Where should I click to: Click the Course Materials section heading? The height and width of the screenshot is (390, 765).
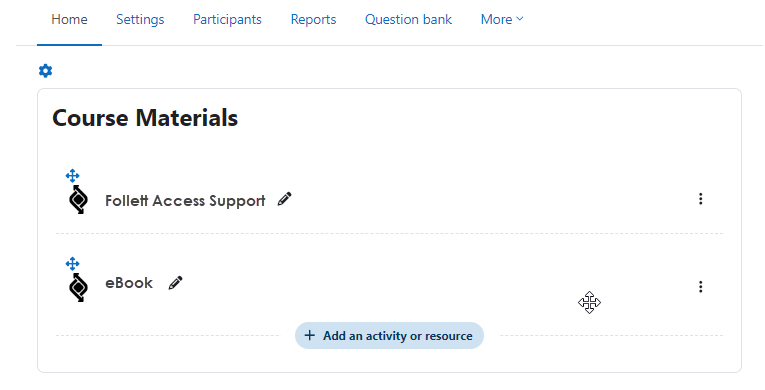click(x=145, y=118)
